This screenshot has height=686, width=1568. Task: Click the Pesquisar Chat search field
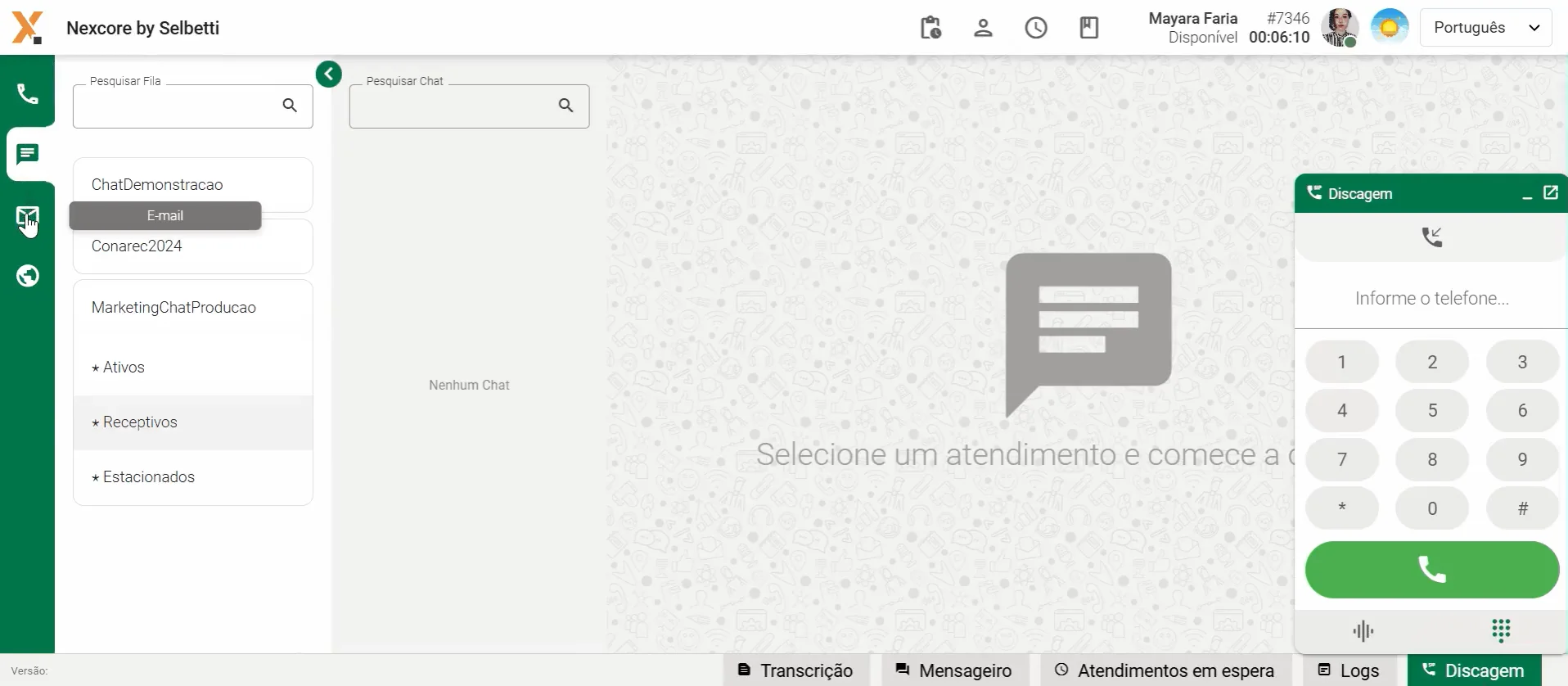[x=455, y=106]
